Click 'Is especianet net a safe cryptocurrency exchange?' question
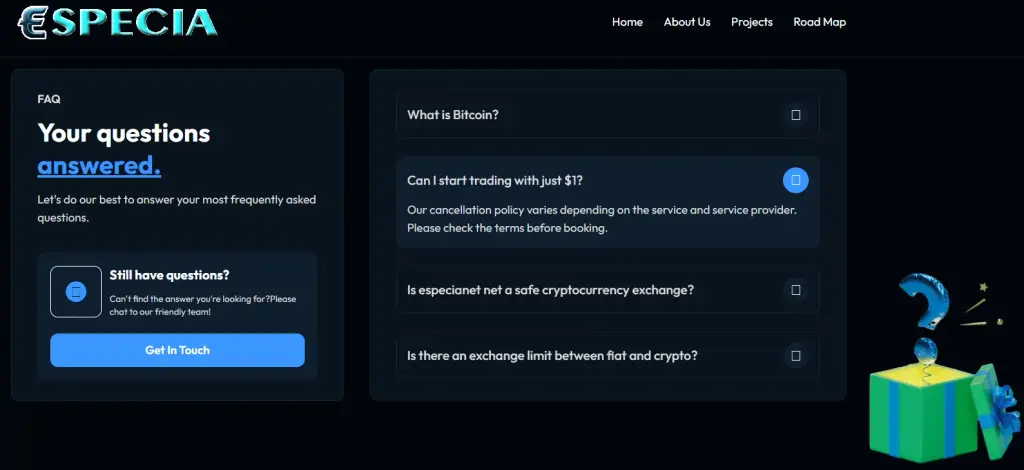1024x470 pixels. pos(551,290)
